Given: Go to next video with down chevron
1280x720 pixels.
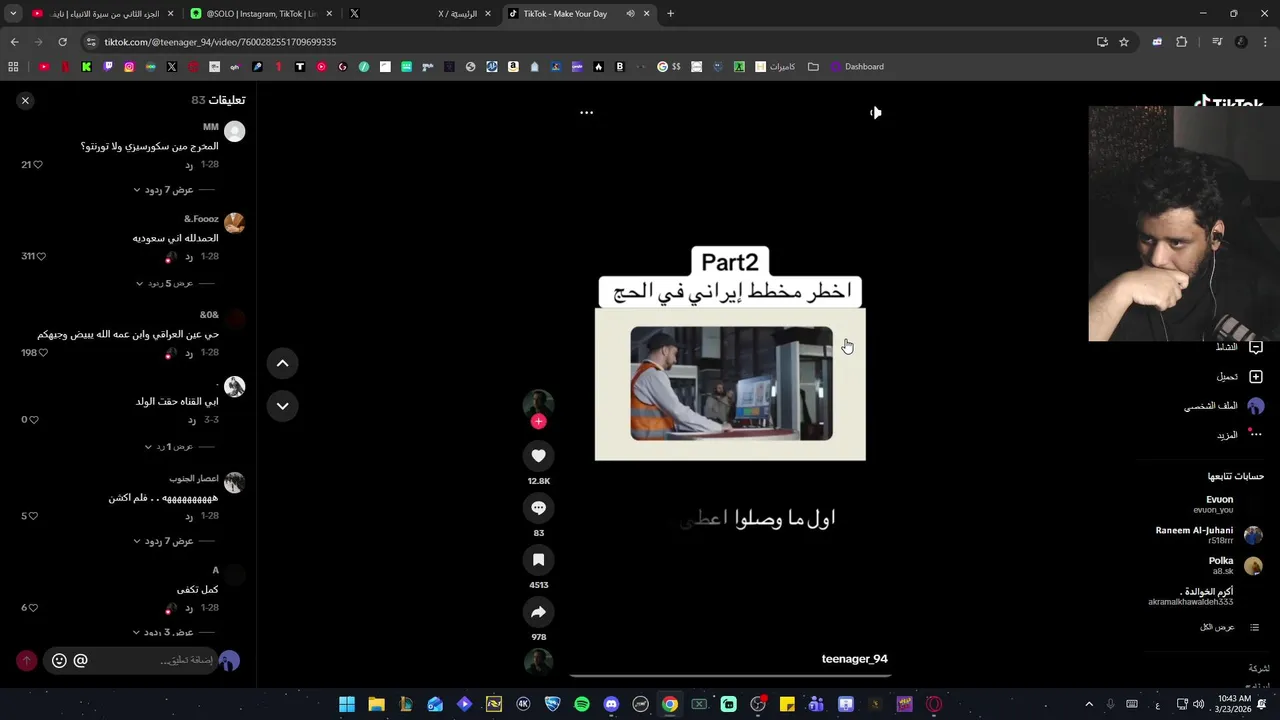Looking at the screenshot, I should click(282, 405).
